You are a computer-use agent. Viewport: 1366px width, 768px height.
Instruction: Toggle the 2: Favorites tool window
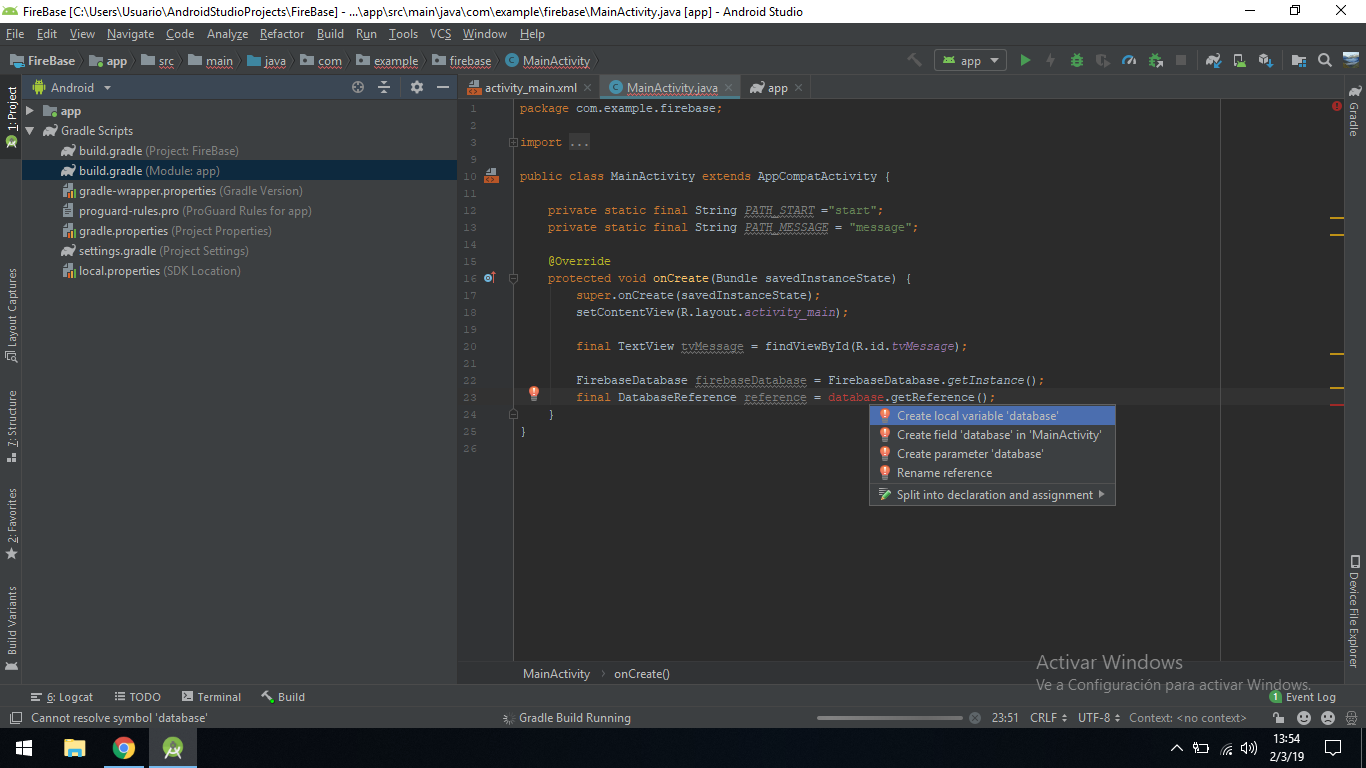tap(11, 524)
